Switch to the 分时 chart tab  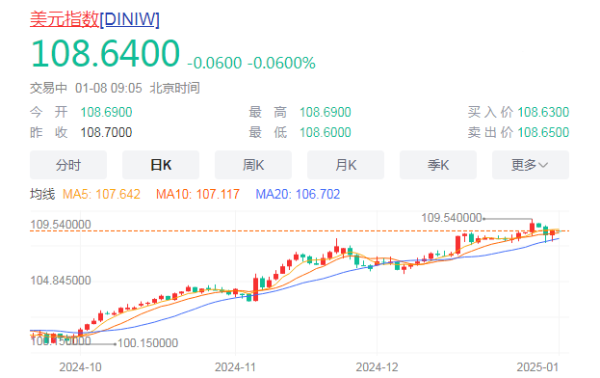(x=68, y=165)
